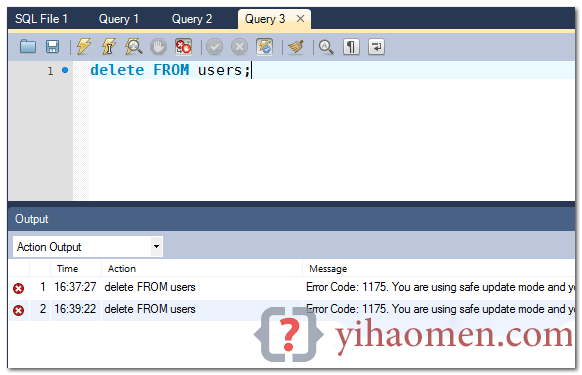Click the line 1 statement marker dot

(x=65, y=70)
